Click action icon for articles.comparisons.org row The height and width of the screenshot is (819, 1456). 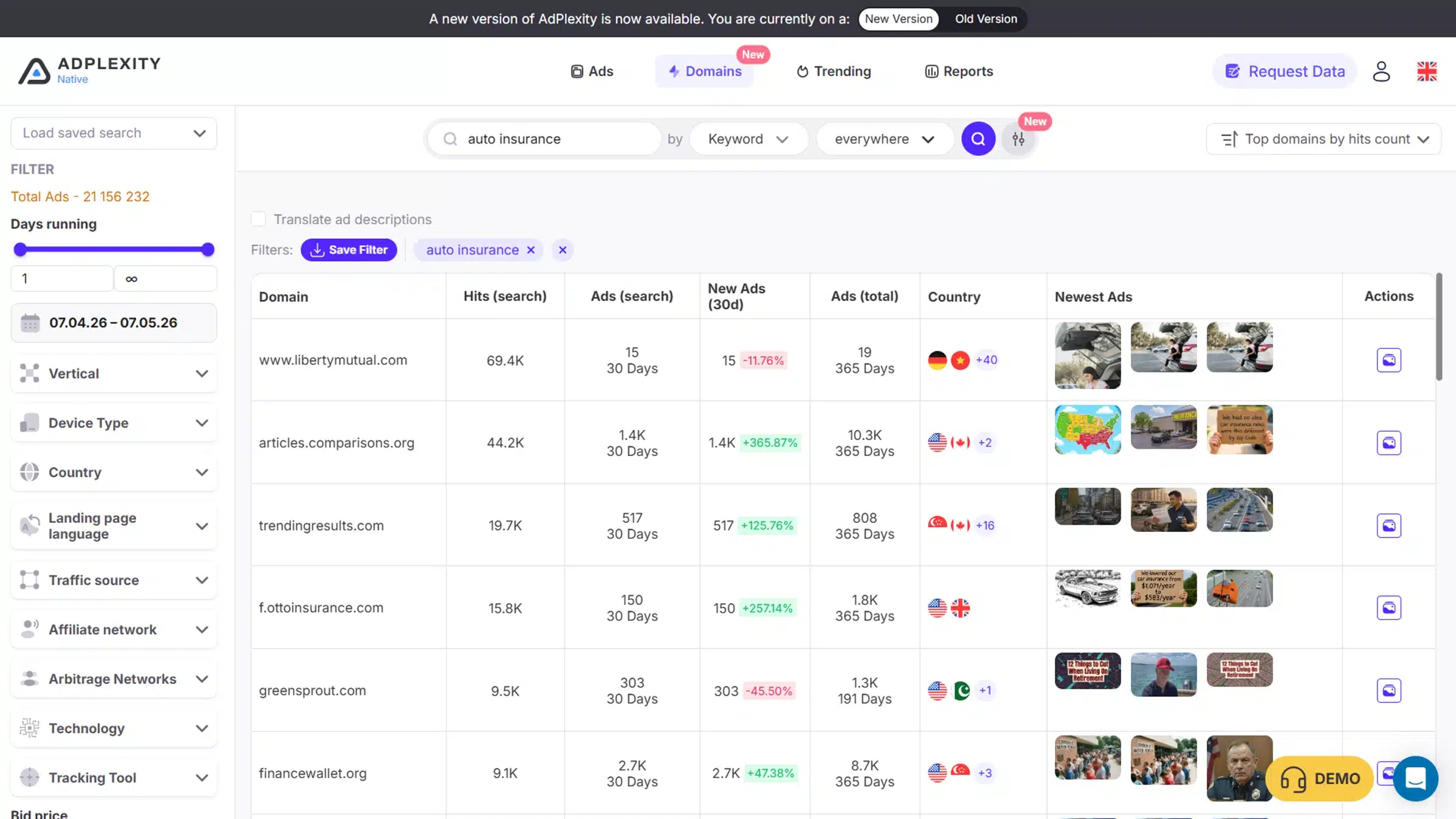point(1389,443)
